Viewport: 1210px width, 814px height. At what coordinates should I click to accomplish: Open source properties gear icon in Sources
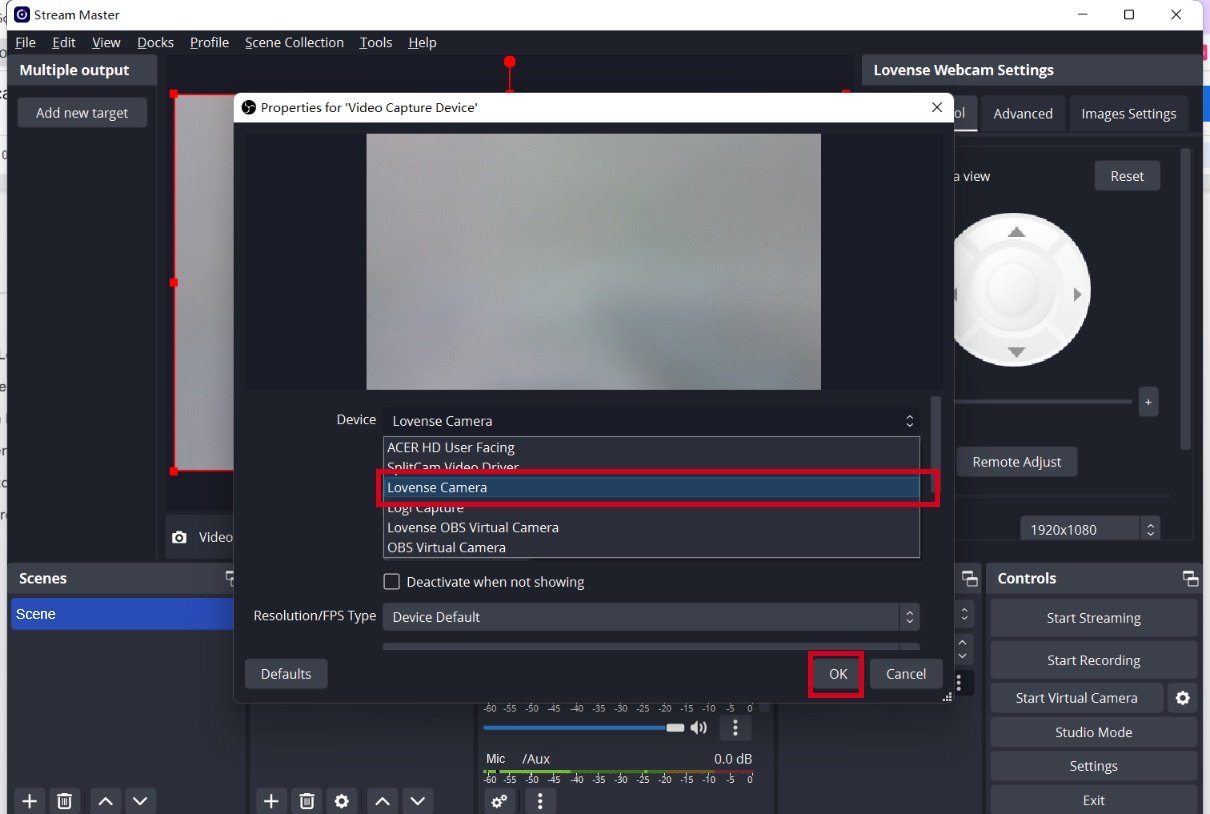coord(342,801)
